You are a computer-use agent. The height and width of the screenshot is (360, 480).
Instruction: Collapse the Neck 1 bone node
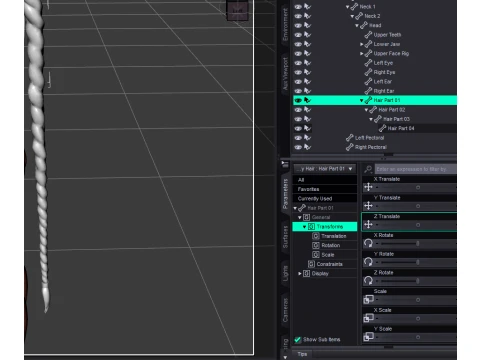347,7
